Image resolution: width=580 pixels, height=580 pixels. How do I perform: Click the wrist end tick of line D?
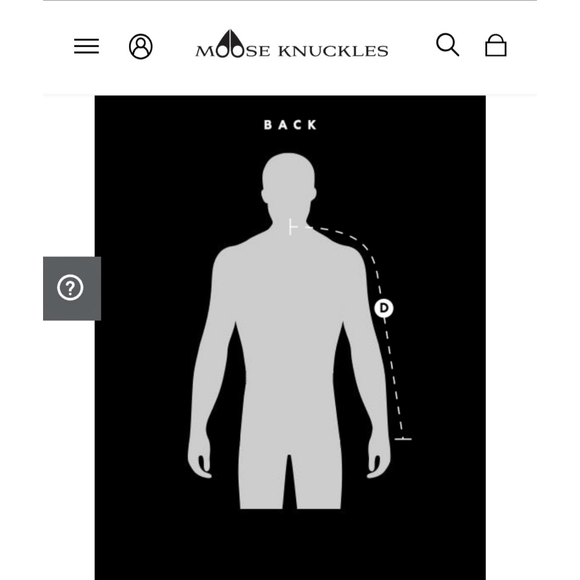point(403,439)
